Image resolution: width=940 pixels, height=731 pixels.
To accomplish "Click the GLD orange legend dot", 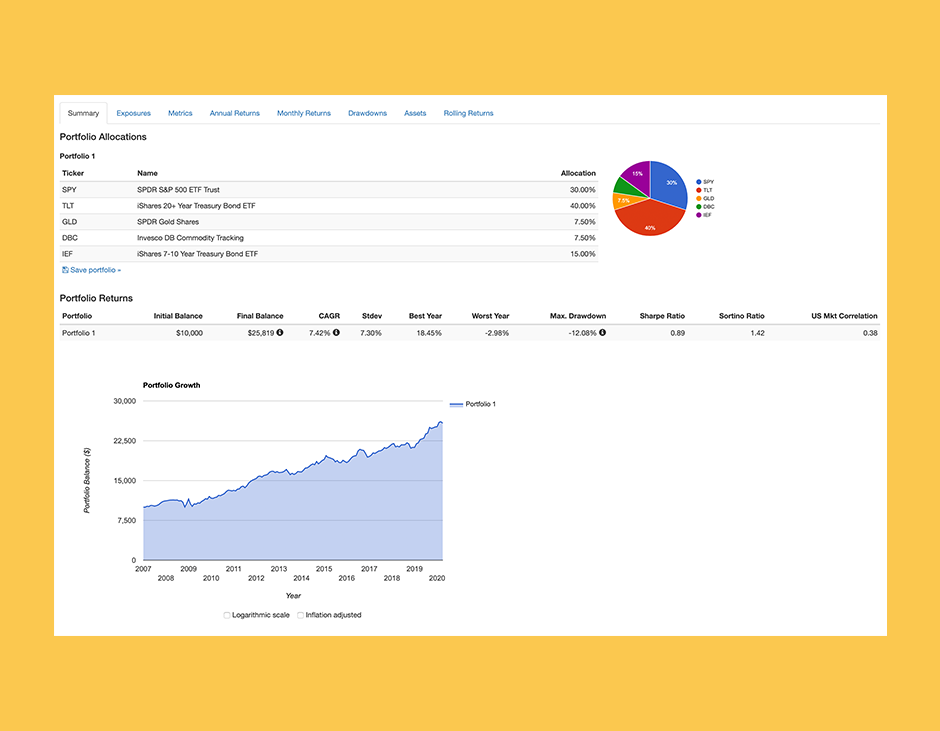I will coord(698,198).
